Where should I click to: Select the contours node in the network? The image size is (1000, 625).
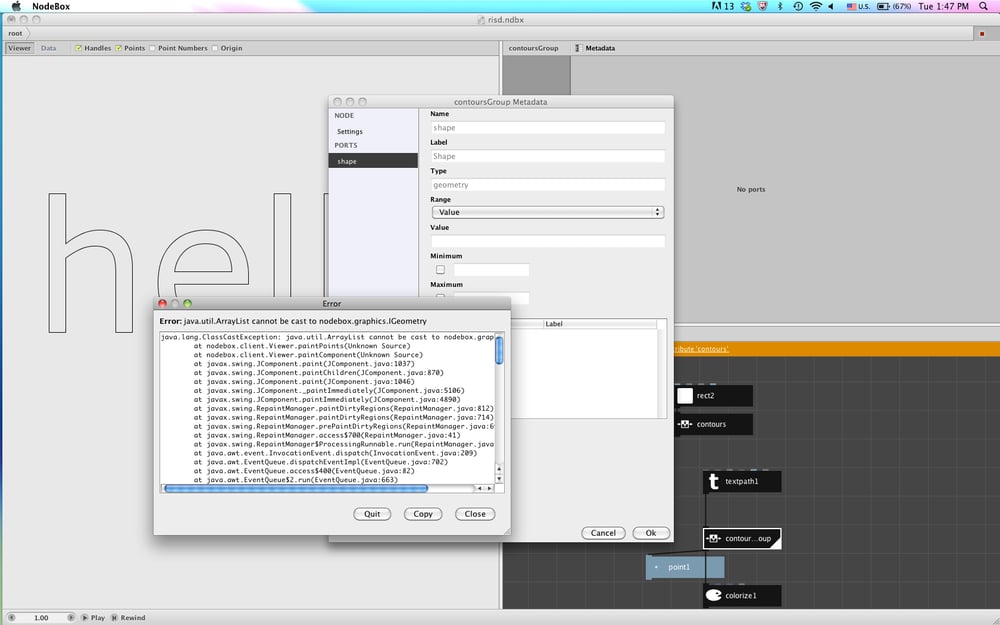[714, 424]
